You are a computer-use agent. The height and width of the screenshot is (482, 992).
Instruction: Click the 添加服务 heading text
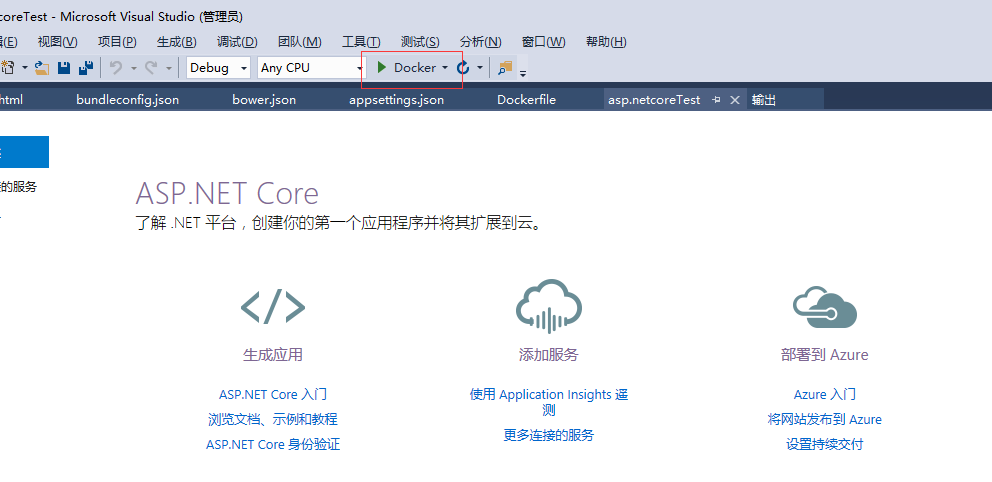point(549,355)
